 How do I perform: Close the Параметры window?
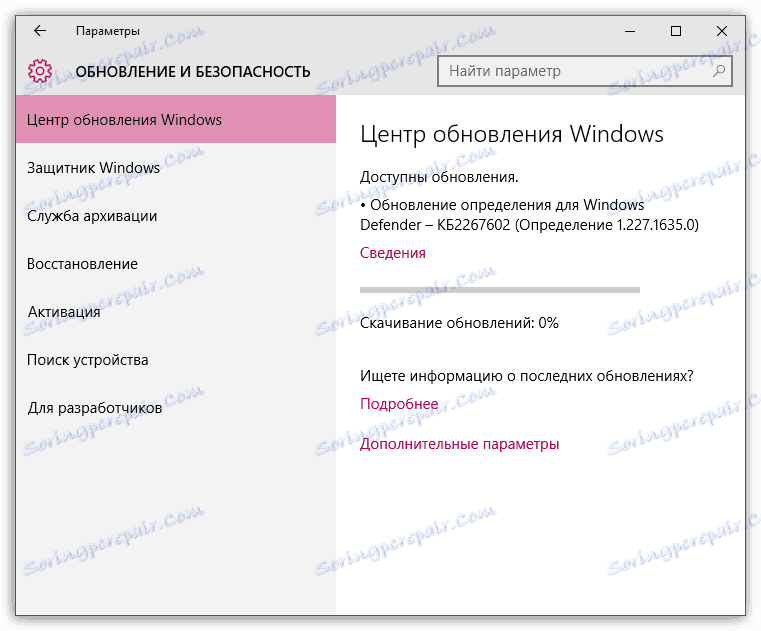[722, 32]
